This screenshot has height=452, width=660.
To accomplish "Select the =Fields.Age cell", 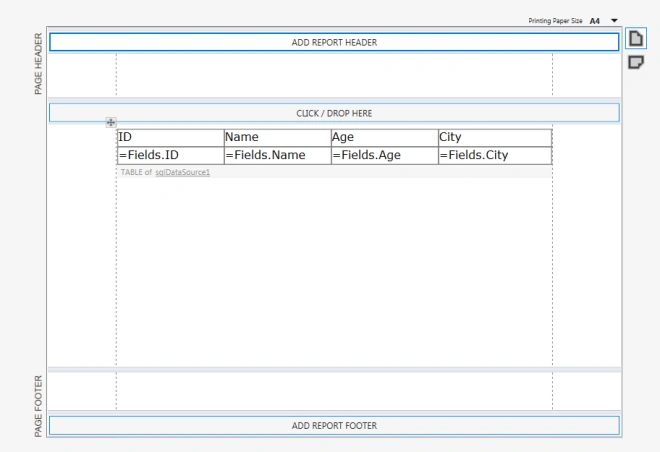I will click(x=385, y=156).
